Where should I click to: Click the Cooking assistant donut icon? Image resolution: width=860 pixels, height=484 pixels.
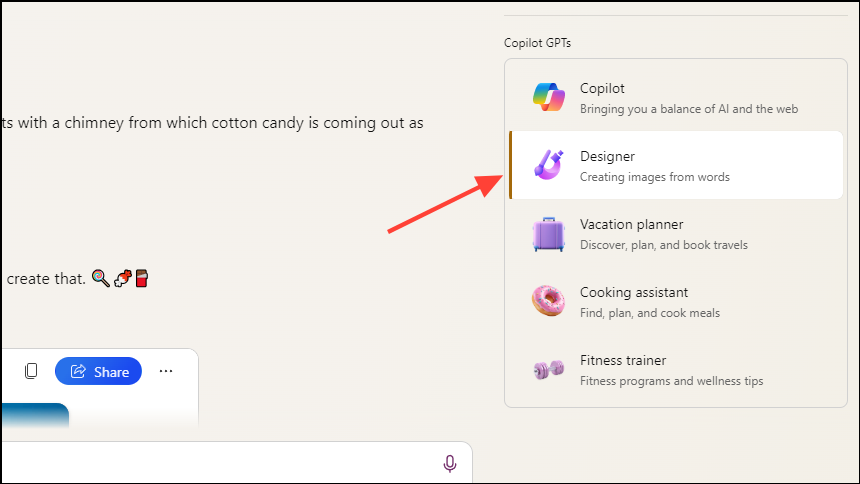548,301
